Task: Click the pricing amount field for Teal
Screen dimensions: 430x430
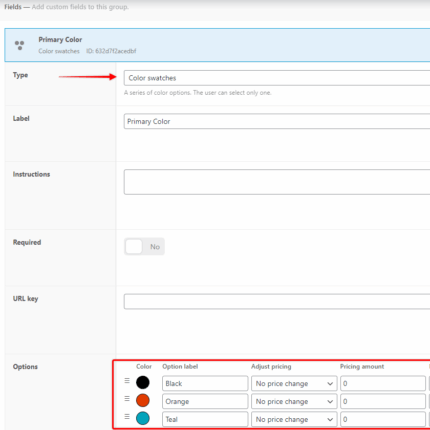Action: [383, 419]
